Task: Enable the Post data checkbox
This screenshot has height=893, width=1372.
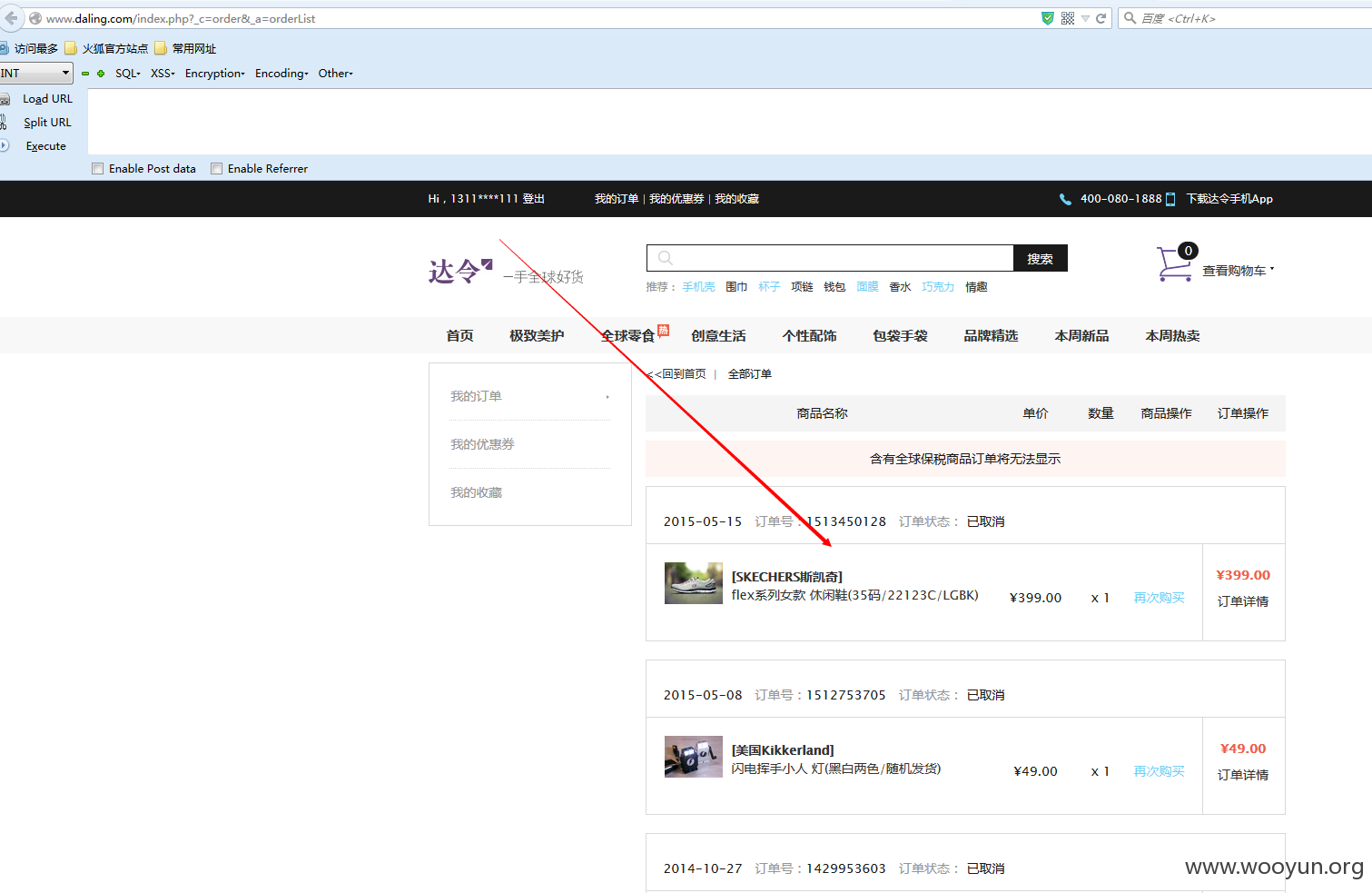Action: (97, 168)
